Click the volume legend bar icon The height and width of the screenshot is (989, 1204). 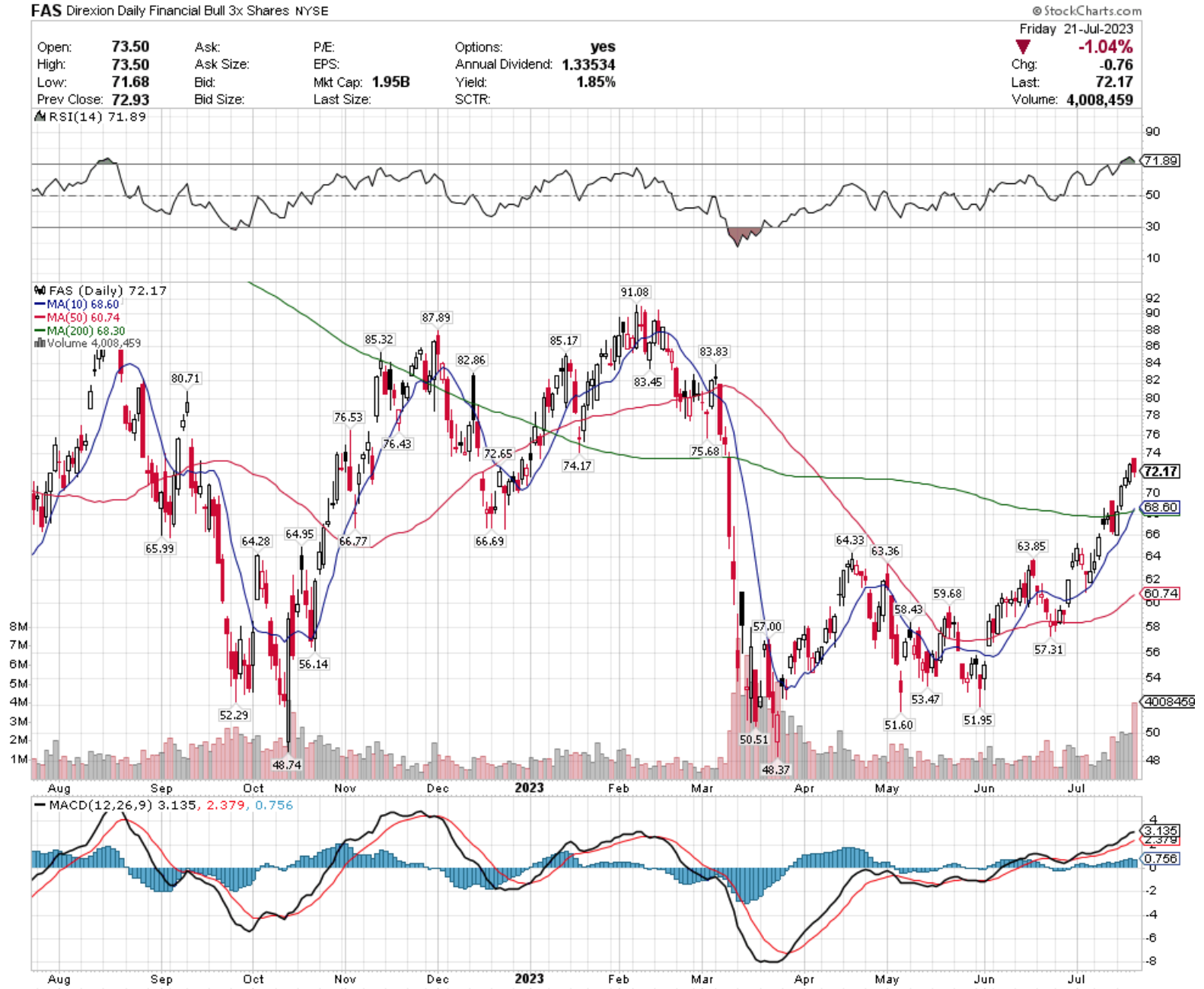coord(40,344)
